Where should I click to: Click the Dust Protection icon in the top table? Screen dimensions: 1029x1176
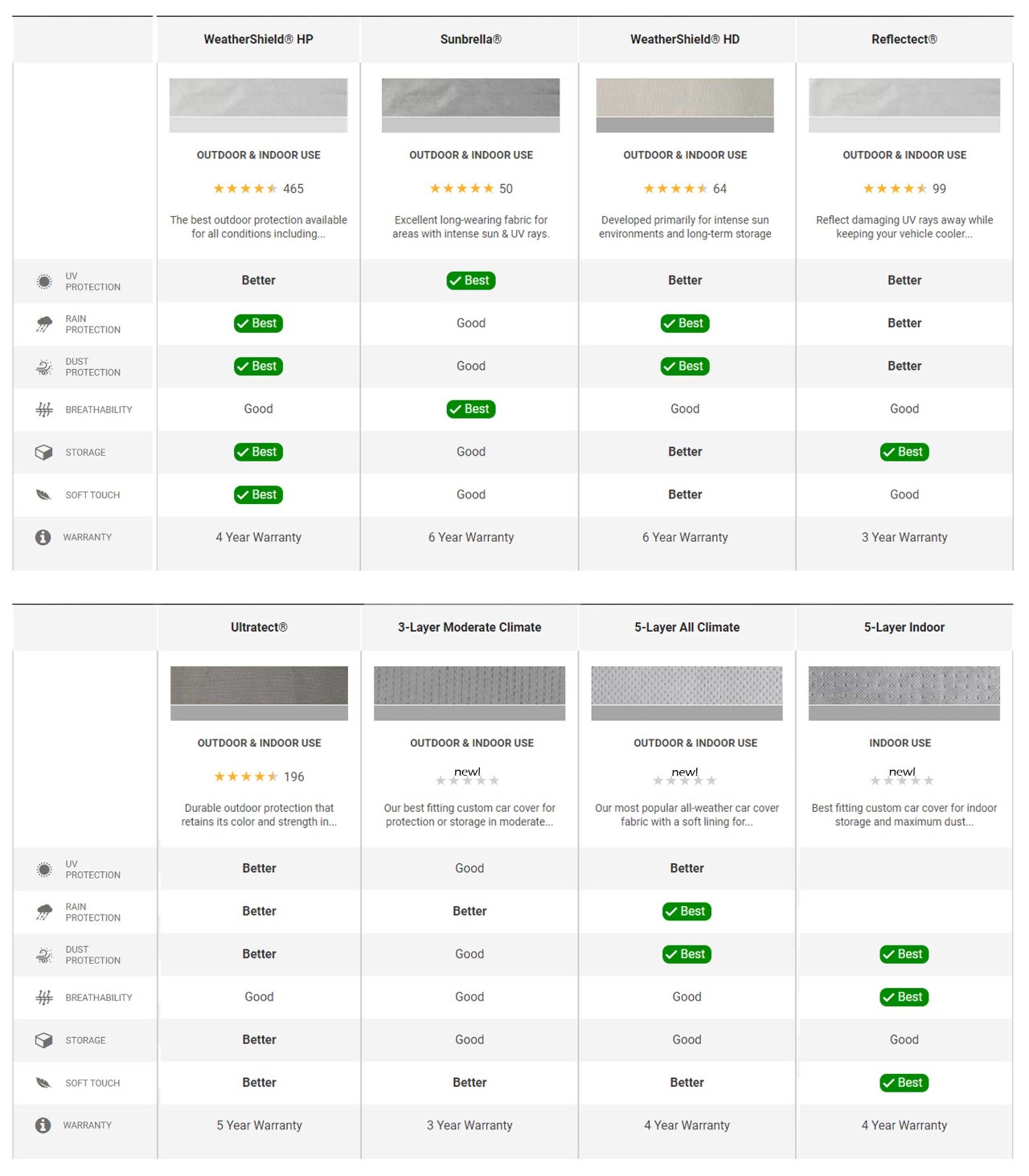[x=44, y=367]
